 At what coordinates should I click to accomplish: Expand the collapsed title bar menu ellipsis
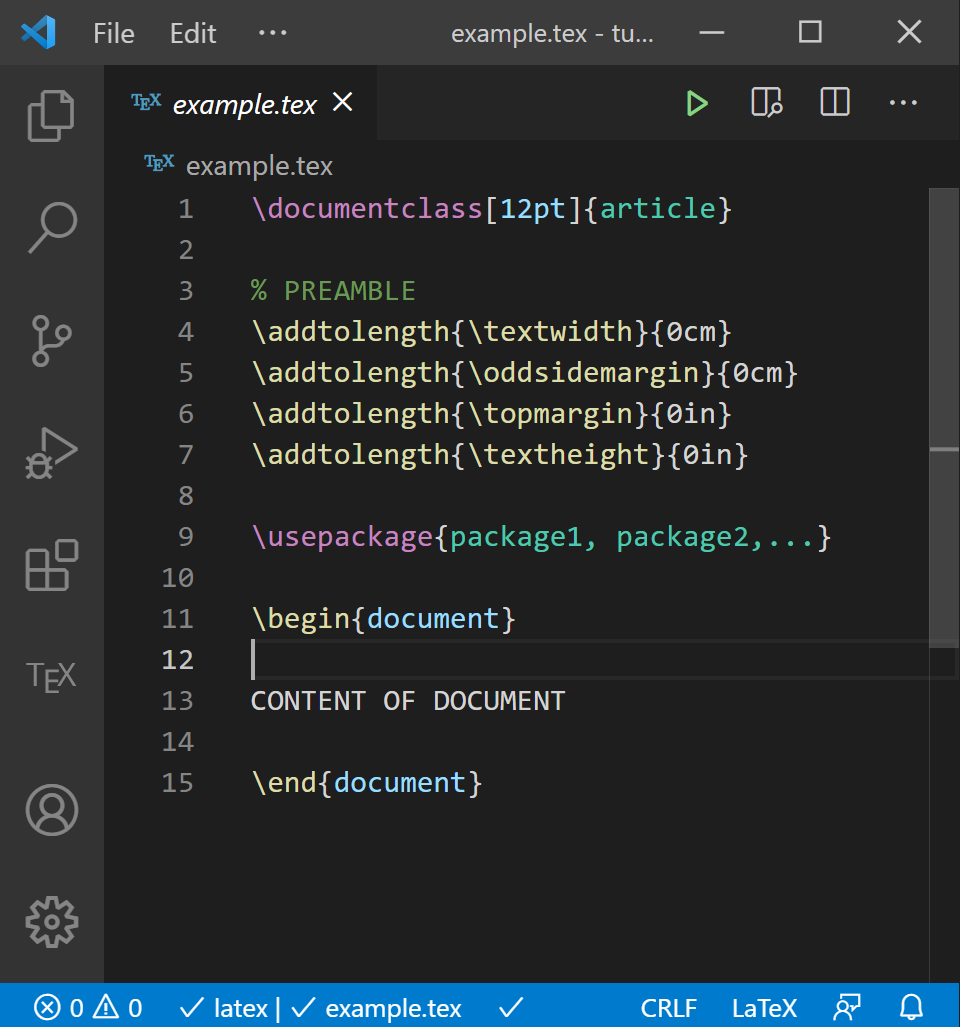272,33
